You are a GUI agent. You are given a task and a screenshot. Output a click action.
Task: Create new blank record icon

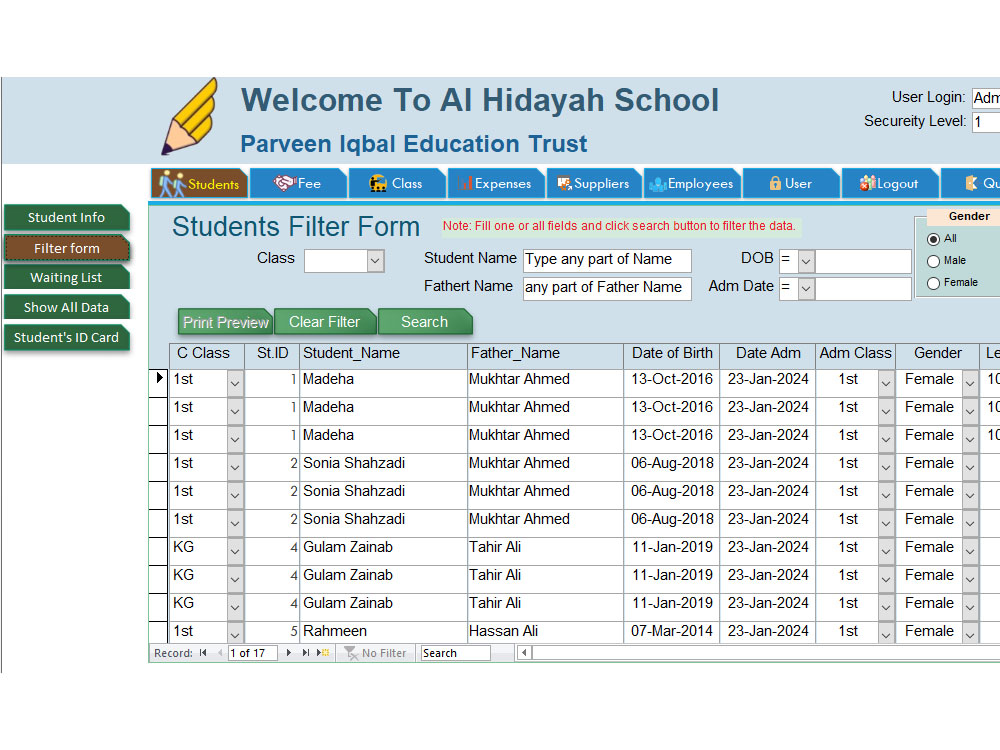point(323,652)
